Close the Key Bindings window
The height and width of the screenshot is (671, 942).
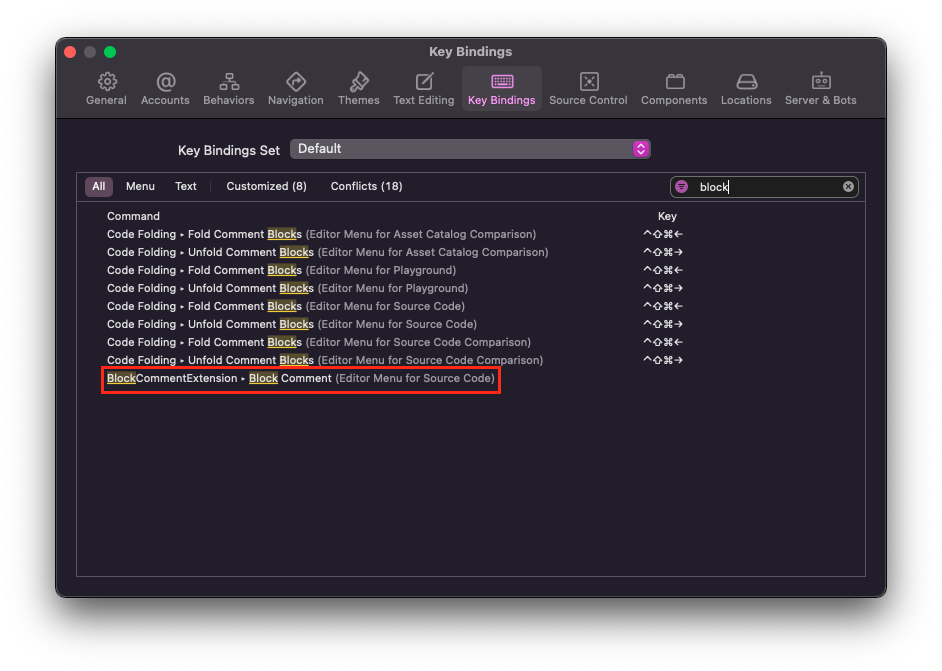[x=70, y=52]
